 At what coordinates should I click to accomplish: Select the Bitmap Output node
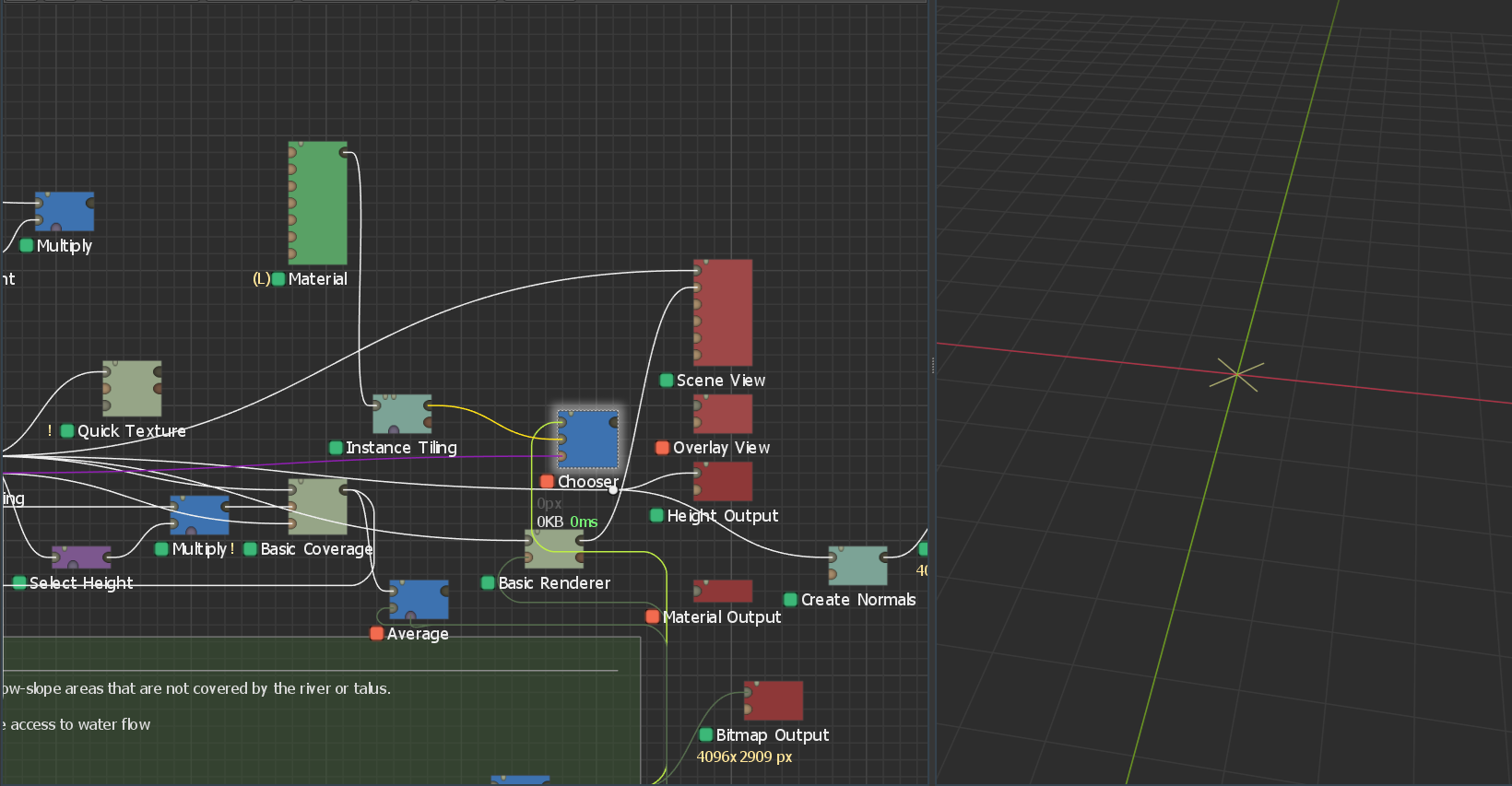[x=774, y=700]
